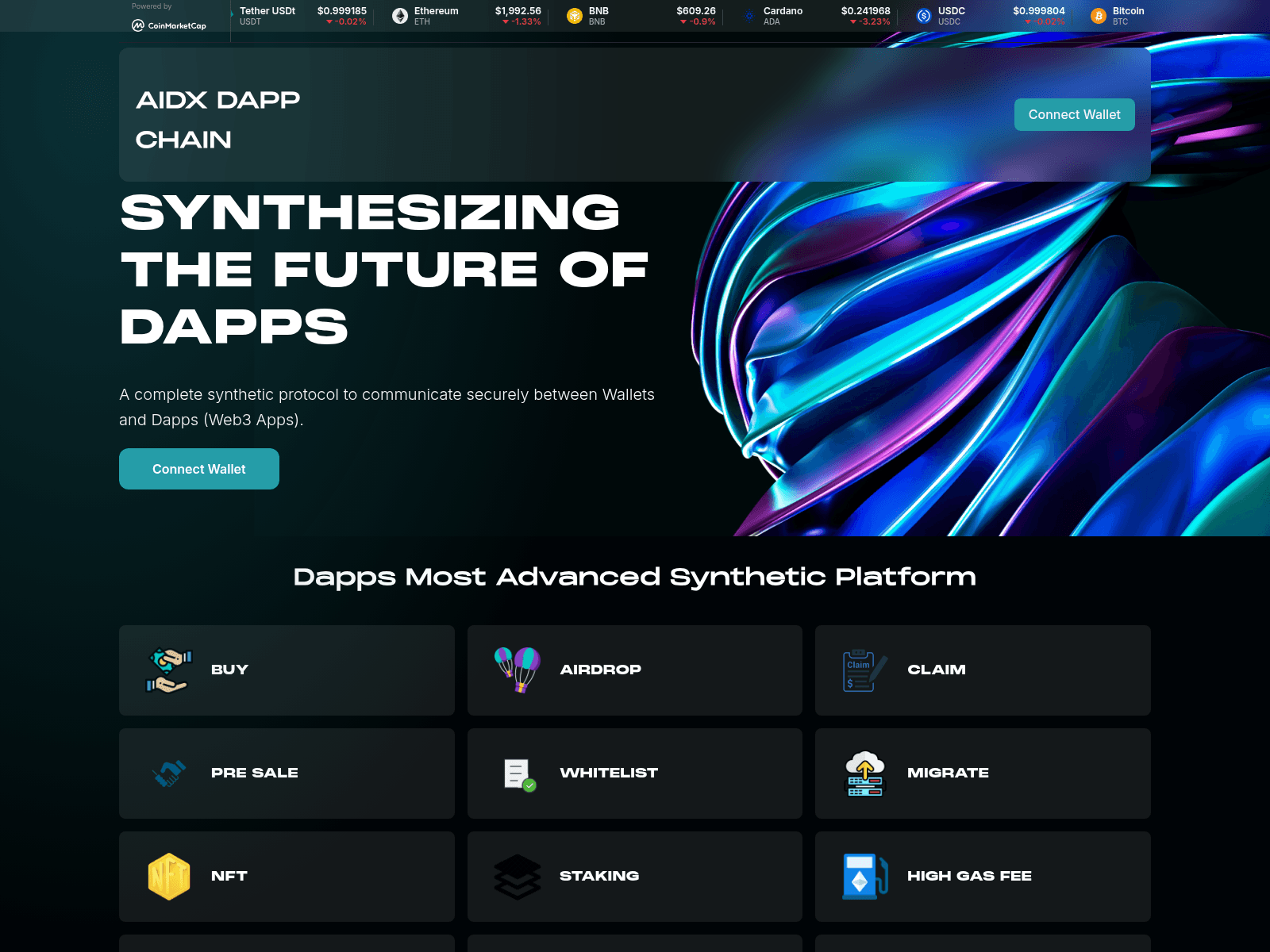Click the Cardano coin icon
1270x952 pixels.
point(749,16)
